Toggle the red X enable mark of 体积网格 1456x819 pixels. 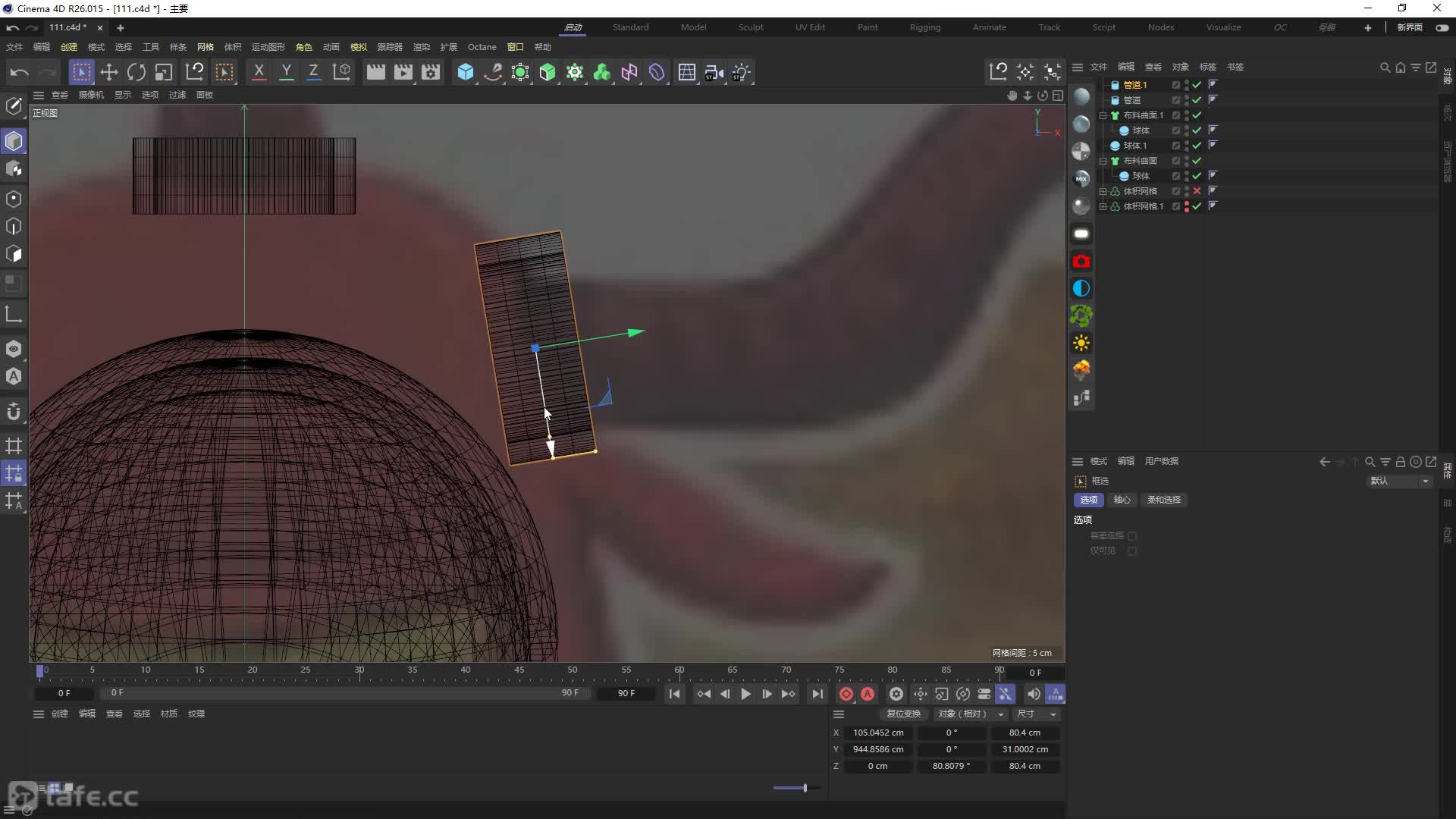pyautogui.click(x=1197, y=191)
